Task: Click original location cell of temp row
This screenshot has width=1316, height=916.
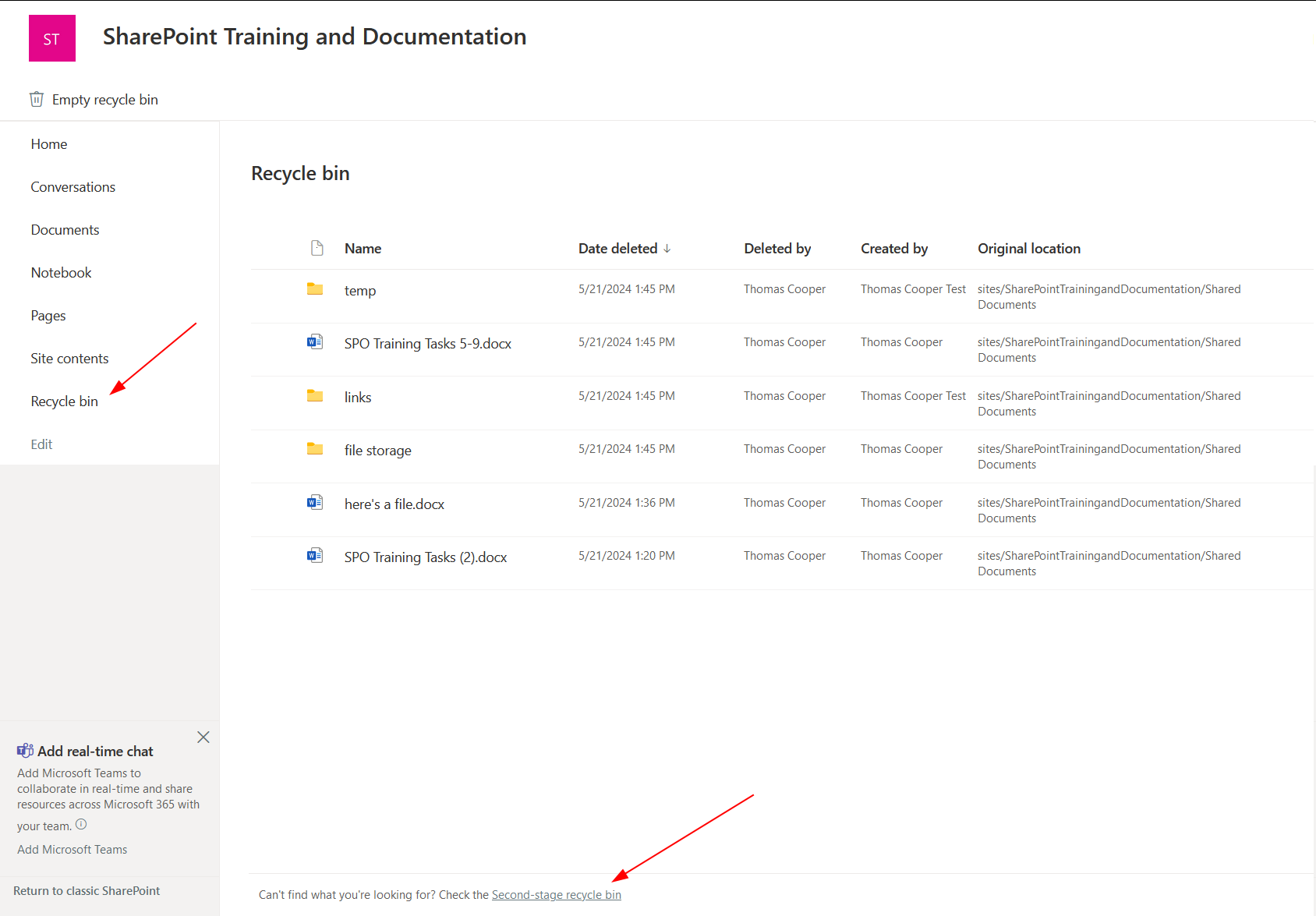Action: [x=1109, y=297]
